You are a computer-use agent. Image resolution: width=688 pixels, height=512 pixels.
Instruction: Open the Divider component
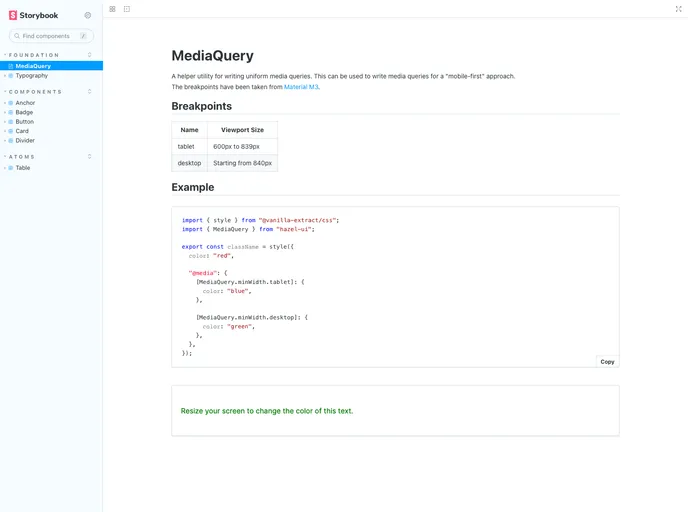tap(25, 140)
